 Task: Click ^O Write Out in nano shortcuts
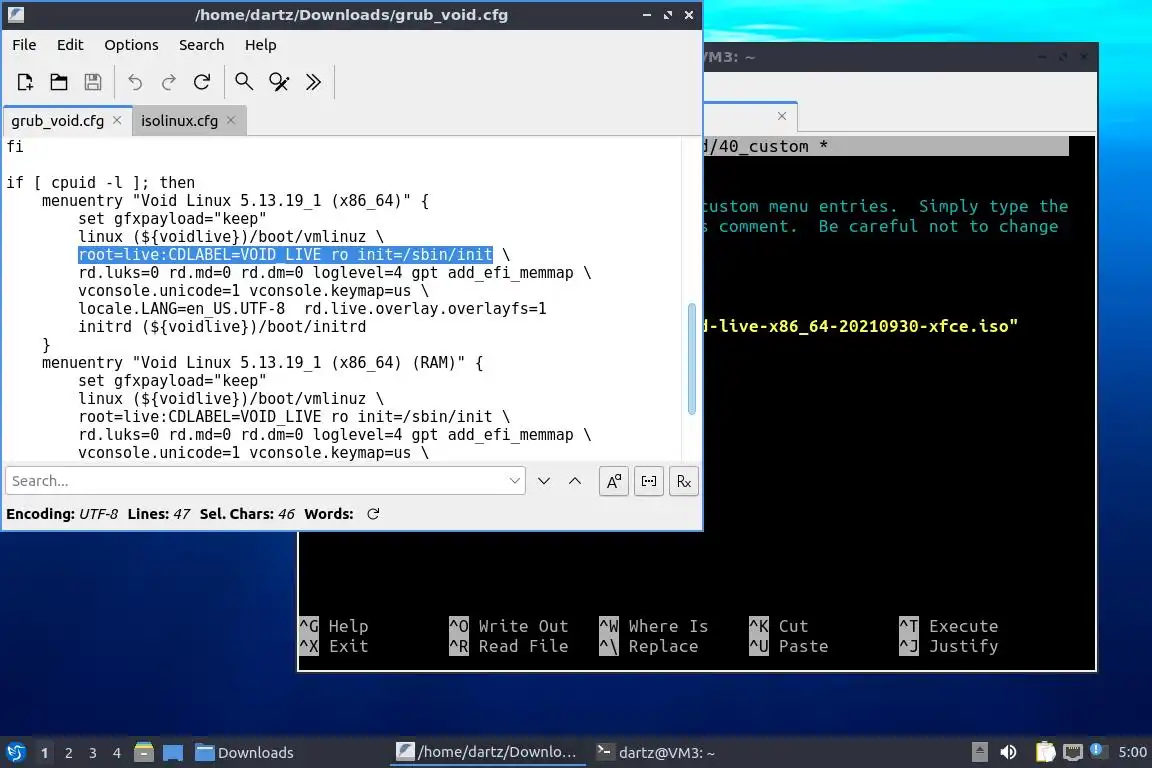pyautogui.click(x=508, y=626)
